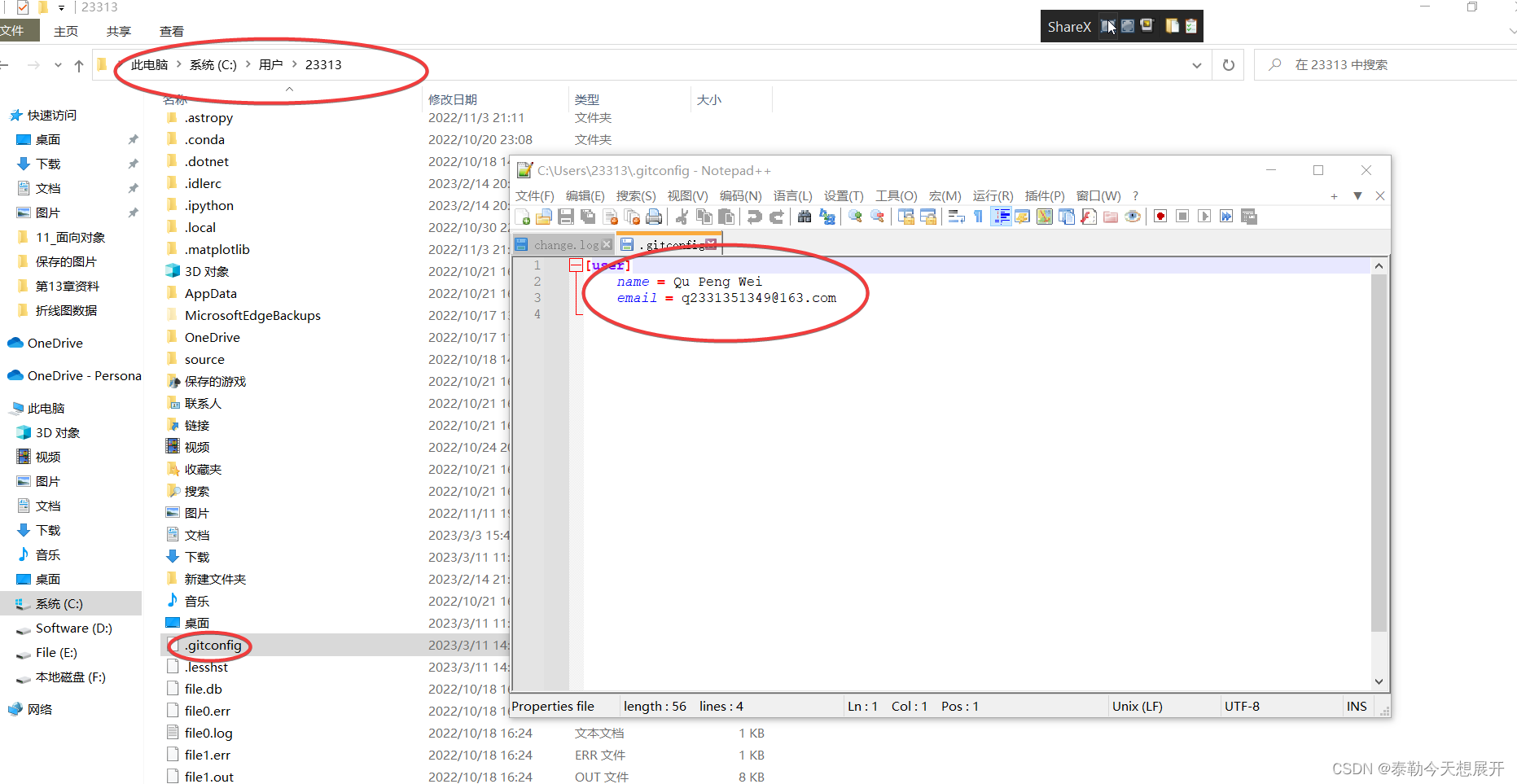Go up one folder level in Explorer
This screenshot has height=784, width=1517.
(x=78, y=65)
